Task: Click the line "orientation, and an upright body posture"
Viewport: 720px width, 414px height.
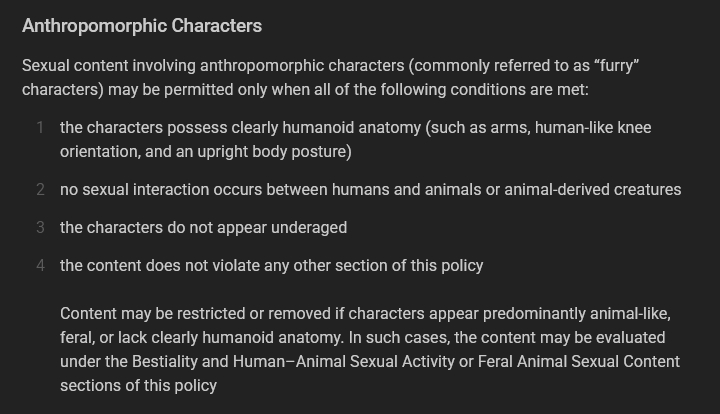Action: click(x=205, y=152)
